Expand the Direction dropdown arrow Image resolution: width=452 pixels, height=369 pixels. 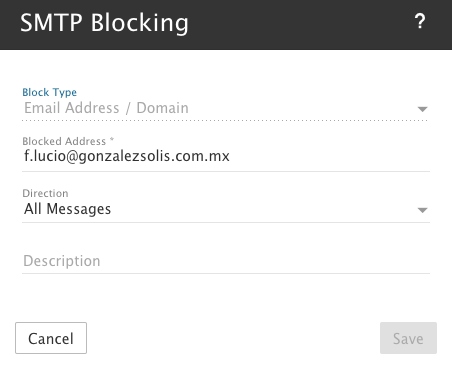coord(422,210)
